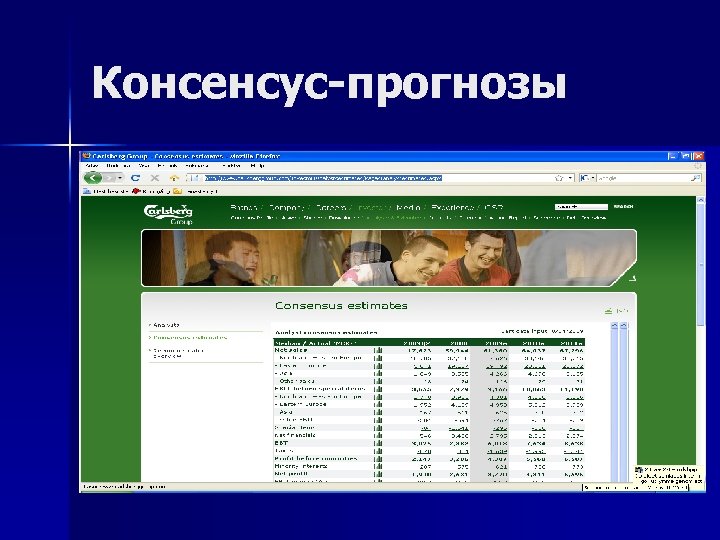This screenshot has width=720, height=540.
Task: Click the stop loading X icon
Action: [x=155, y=178]
